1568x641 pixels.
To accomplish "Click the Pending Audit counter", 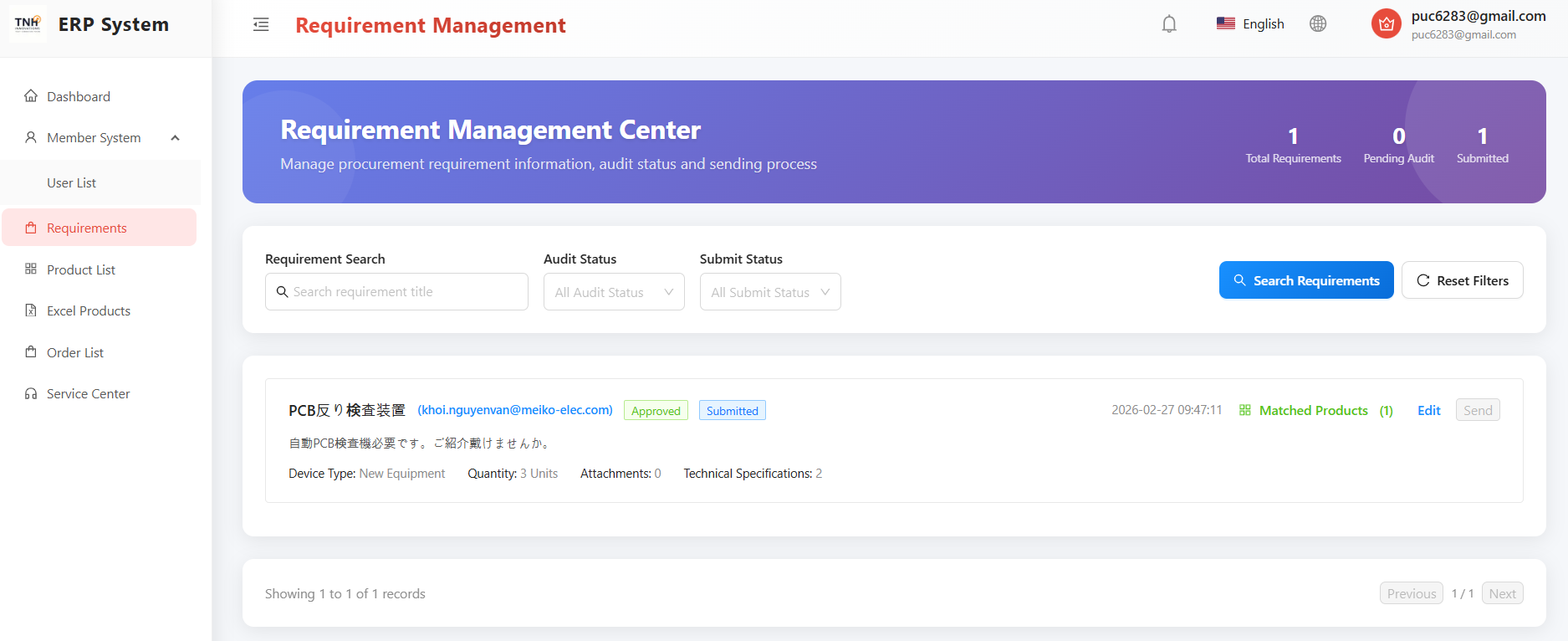I will click(x=1399, y=145).
